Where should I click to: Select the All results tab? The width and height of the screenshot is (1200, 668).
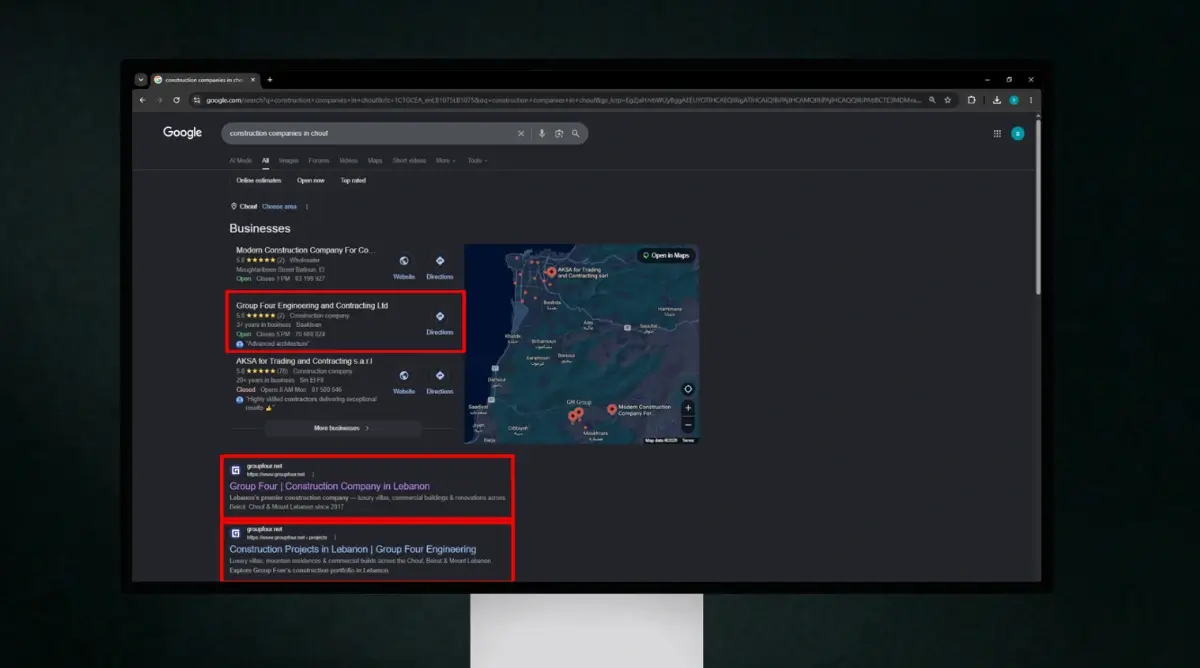pos(266,160)
